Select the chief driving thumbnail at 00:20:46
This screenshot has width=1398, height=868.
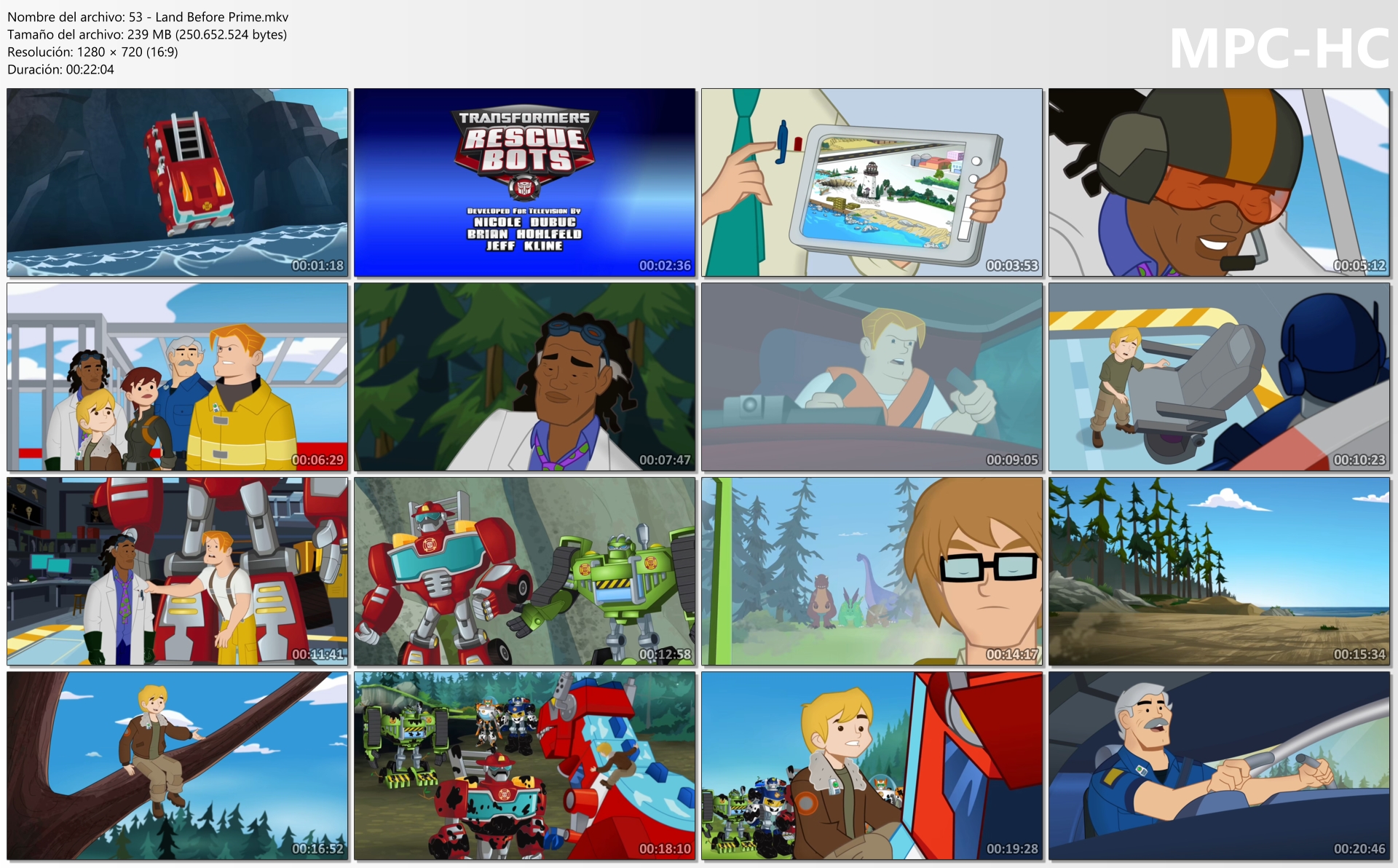coord(1220,766)
